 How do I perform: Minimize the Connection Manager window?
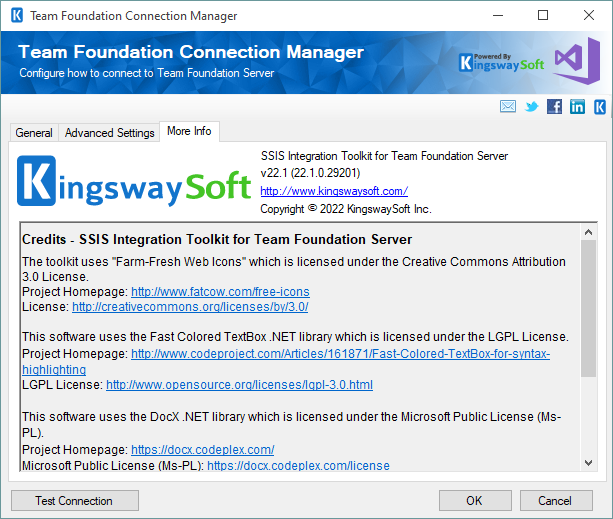pos(498,16)
